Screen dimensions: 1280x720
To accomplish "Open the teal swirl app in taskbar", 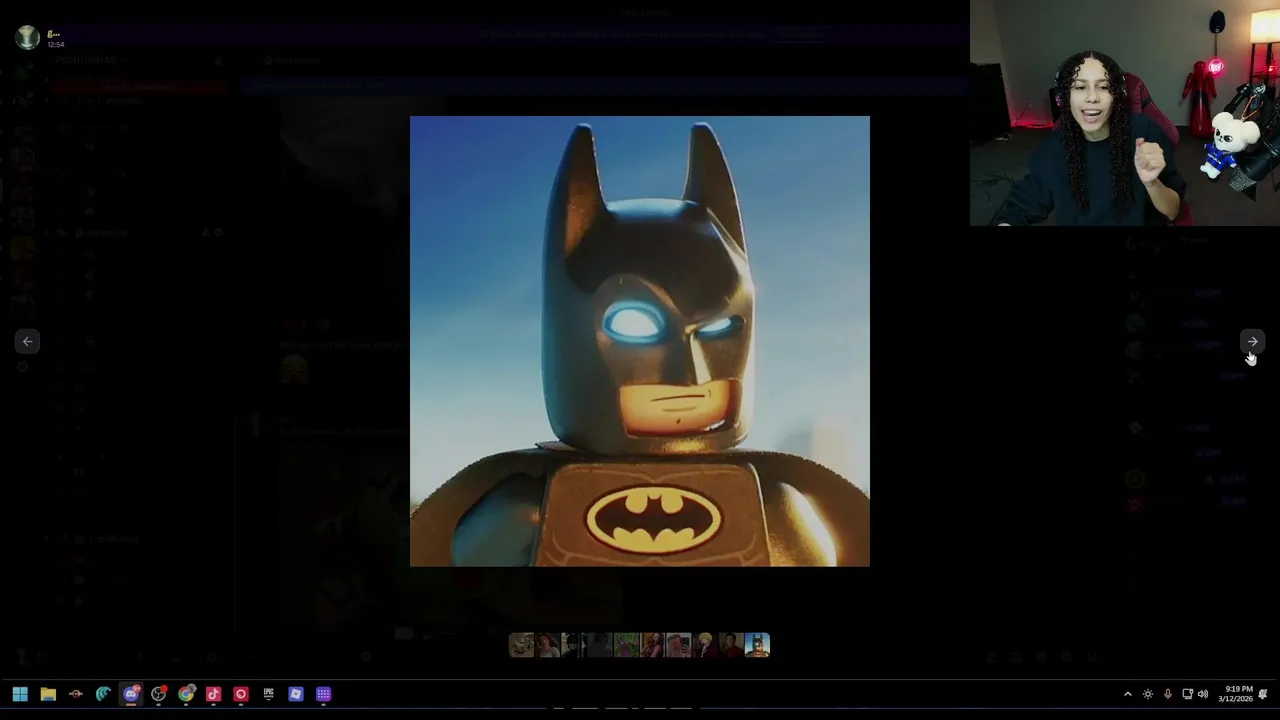I will [103, 694].
